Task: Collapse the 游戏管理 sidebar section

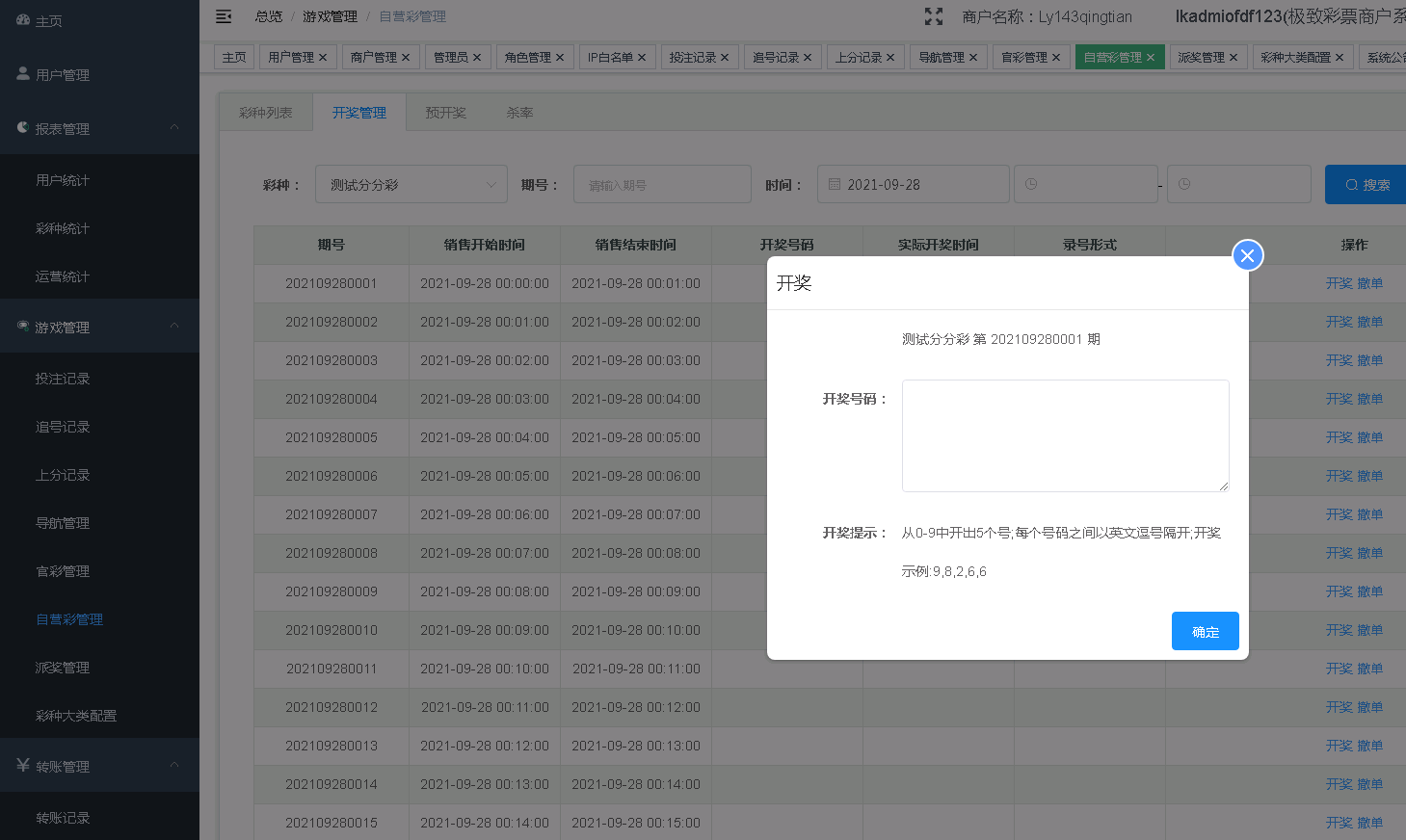Action: tap(174, 327)
